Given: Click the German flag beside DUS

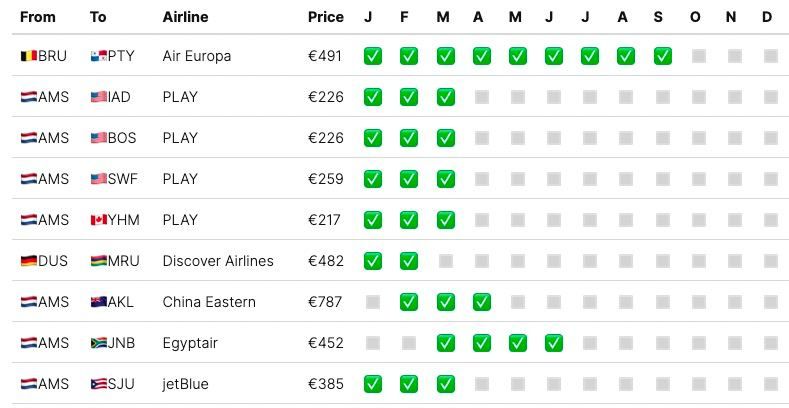Looking at the screenshot, I should click(28, 261).
